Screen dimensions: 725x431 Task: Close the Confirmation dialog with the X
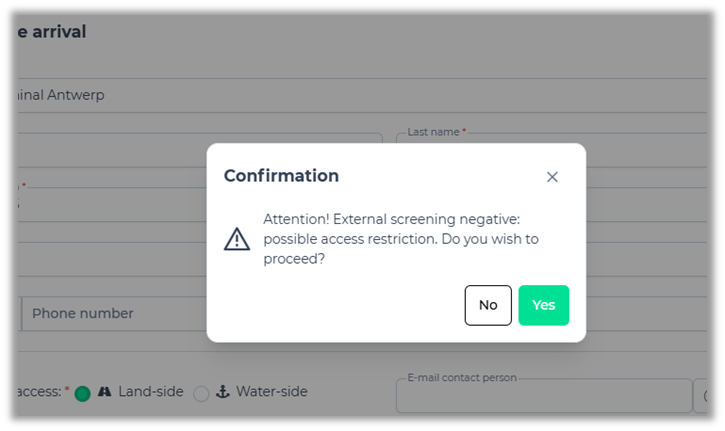click(x=552, y=177)
